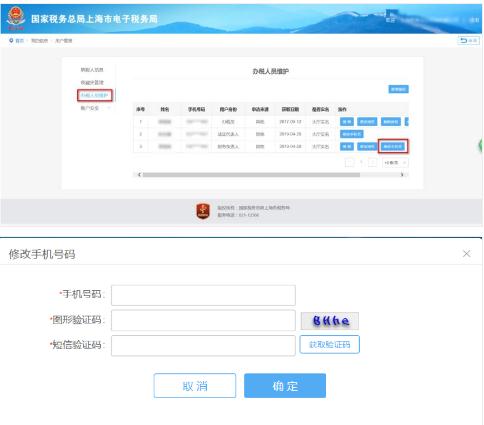Click the return arrow button at top right
The width and height of the screenshot is (484, 425).
[468, 40]
